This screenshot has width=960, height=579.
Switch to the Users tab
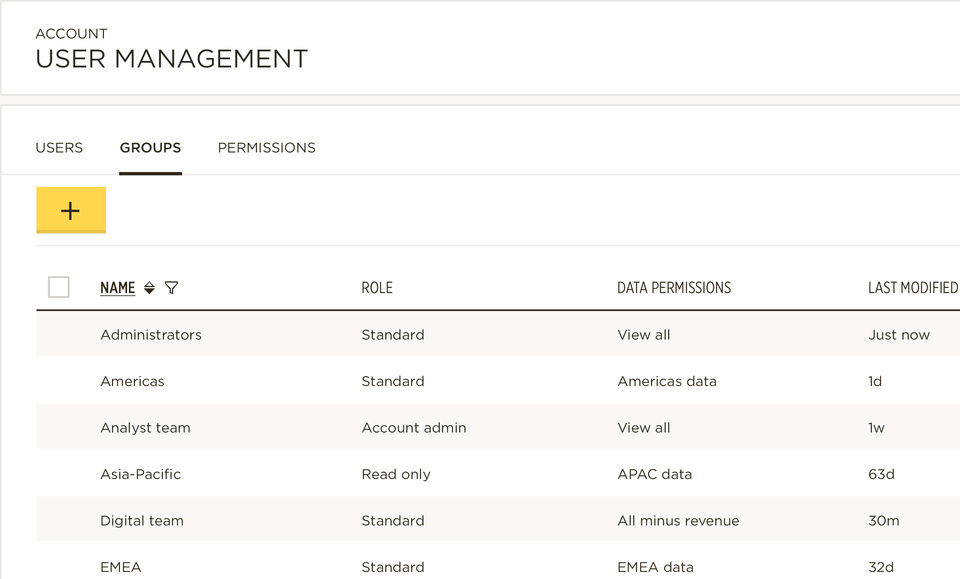tap(59, 147)
